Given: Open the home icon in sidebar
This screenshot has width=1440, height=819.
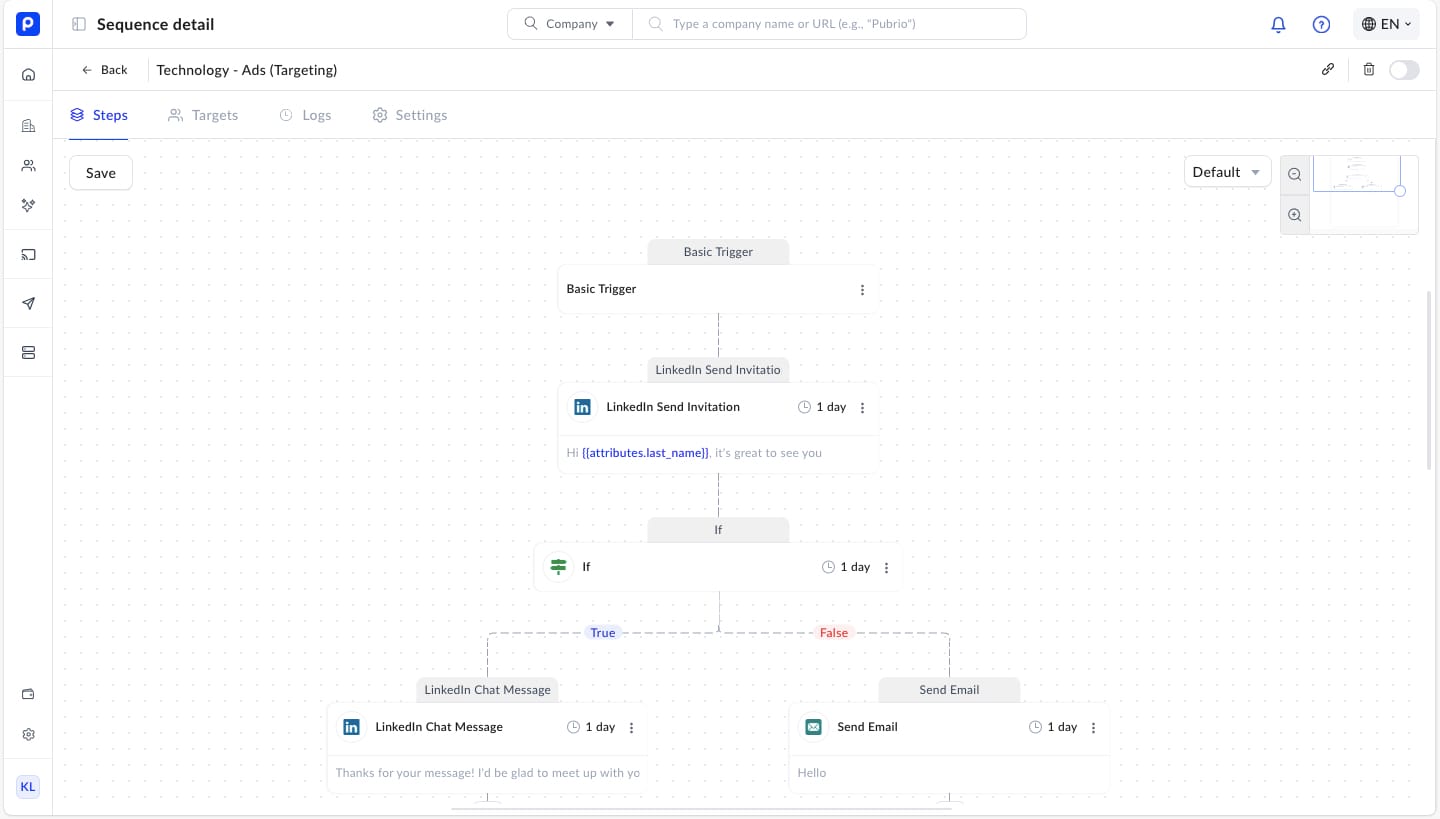Looking at the screenshot, I should pos(28,75).
